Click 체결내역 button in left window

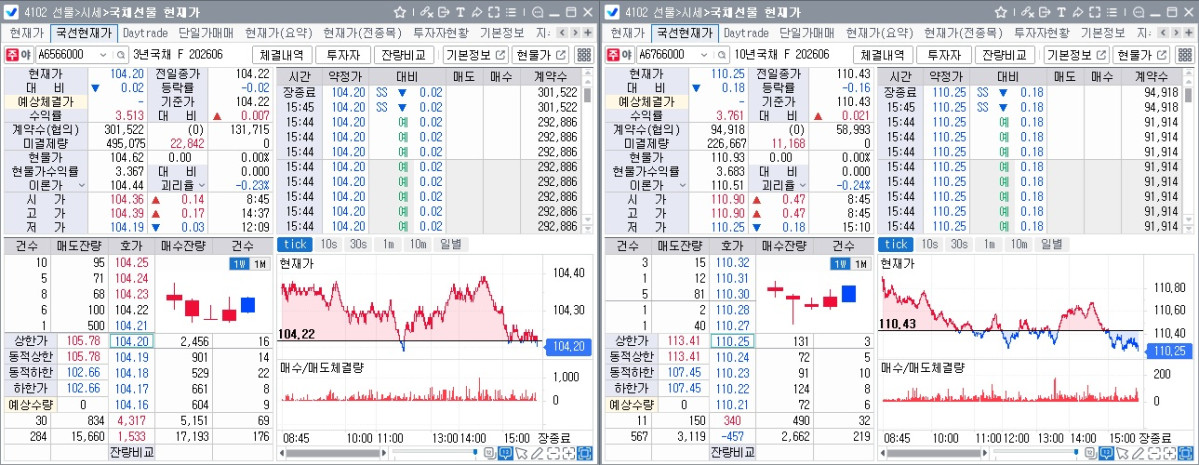282,55
